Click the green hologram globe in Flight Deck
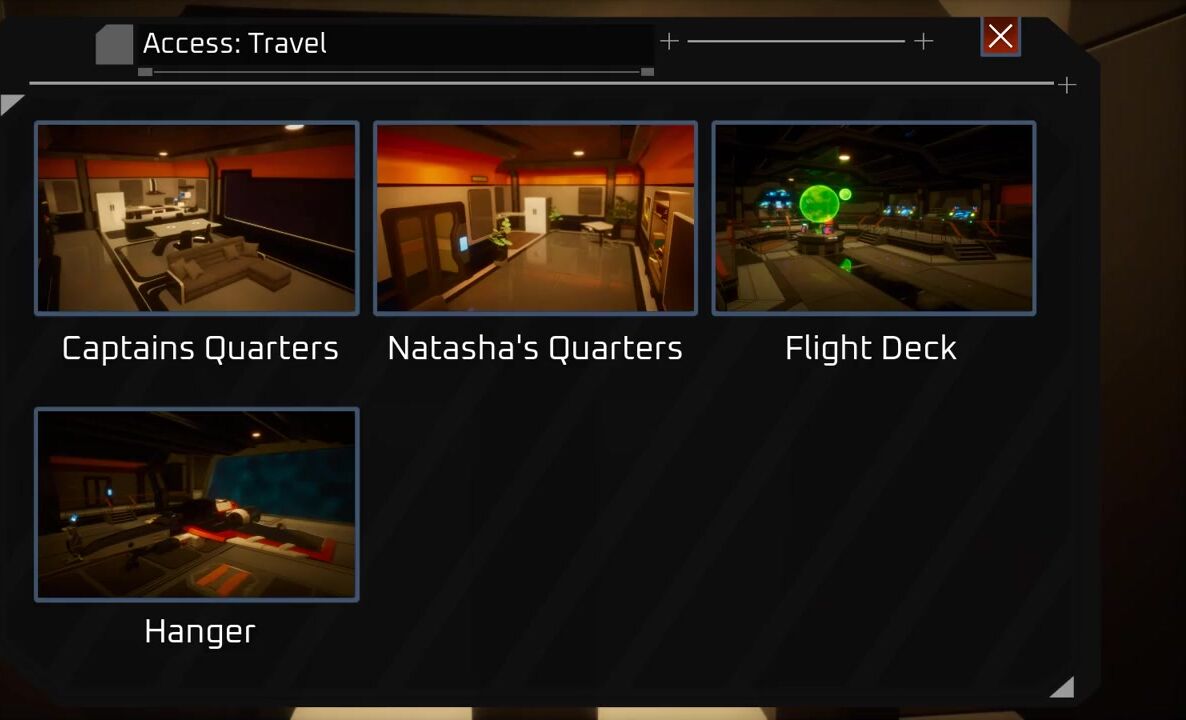This screenshot has height=720, width=1186. tap(820, 203)
